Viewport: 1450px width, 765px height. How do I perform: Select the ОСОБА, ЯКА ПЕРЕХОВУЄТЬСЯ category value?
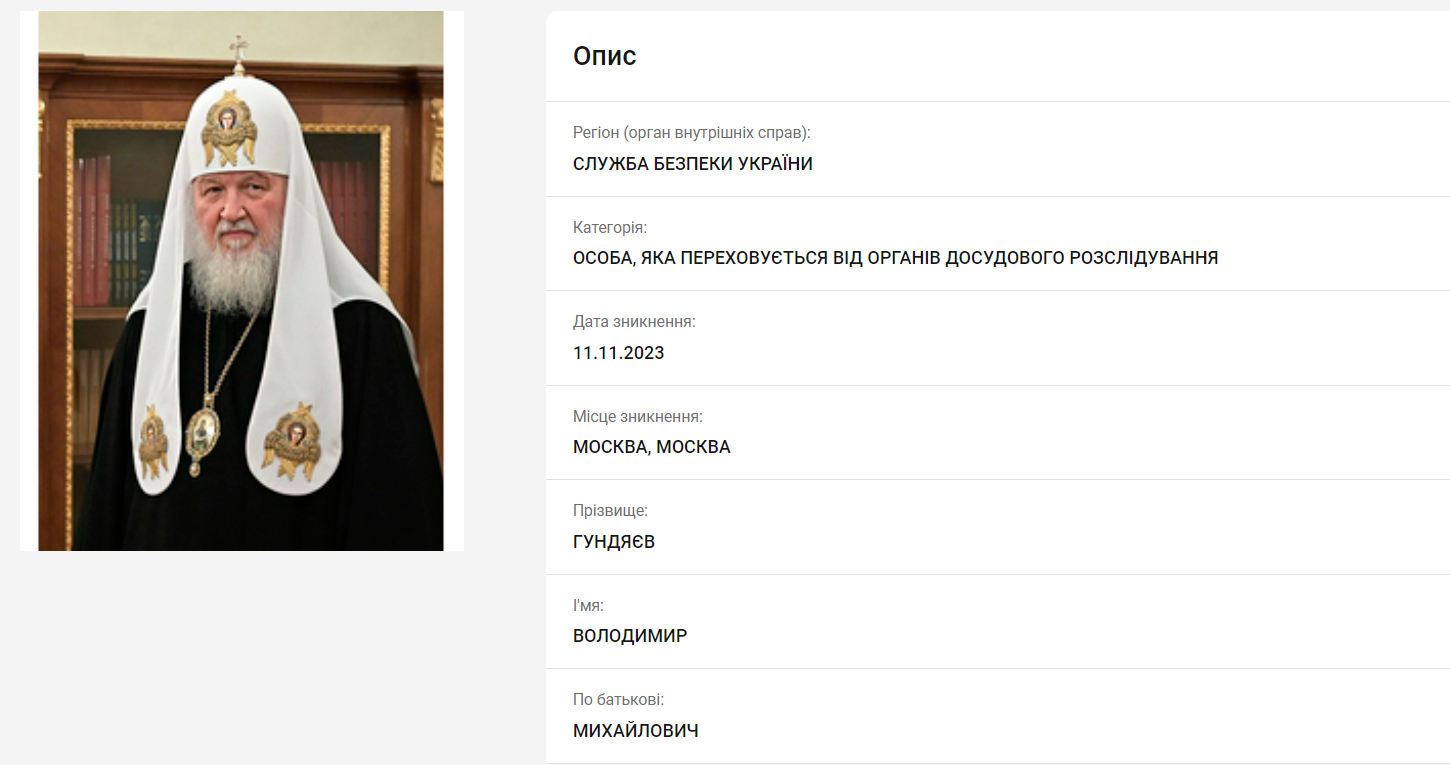pyautogui.click(x=895, y=258)
